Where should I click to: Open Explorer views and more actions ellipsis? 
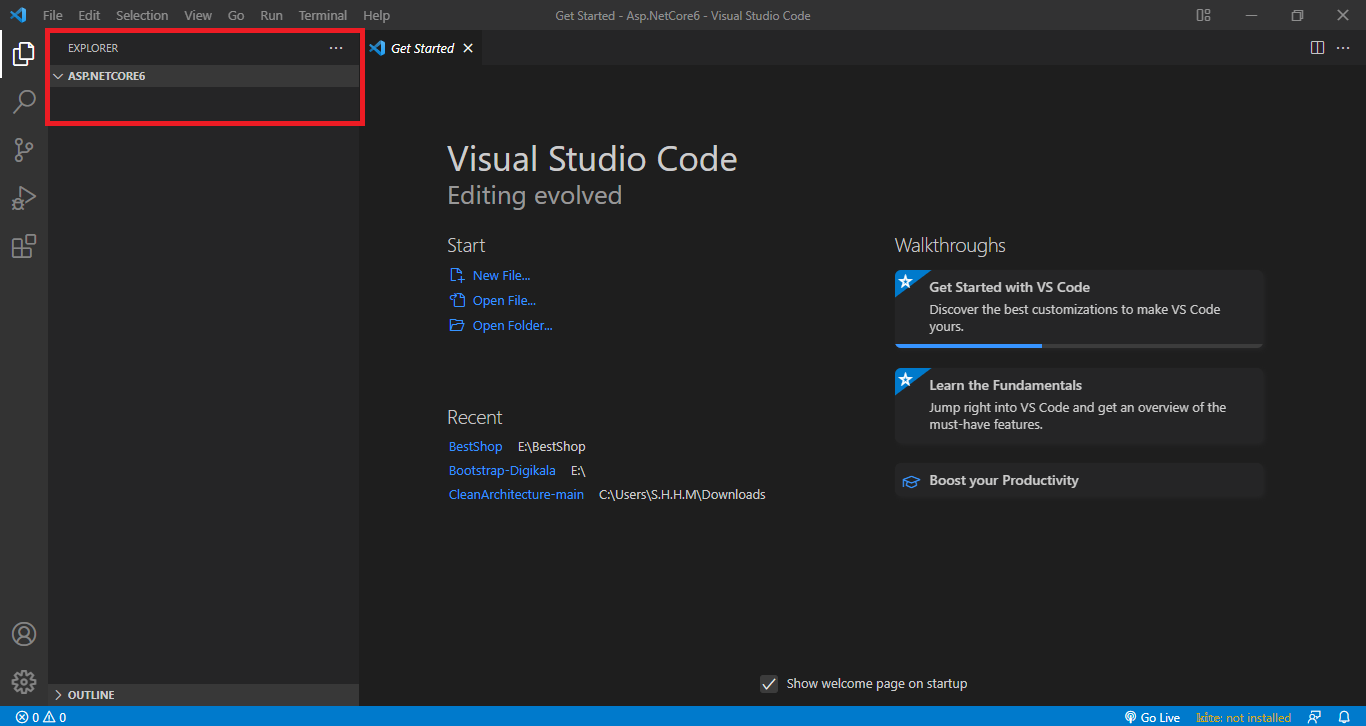(x=336, y=48)
